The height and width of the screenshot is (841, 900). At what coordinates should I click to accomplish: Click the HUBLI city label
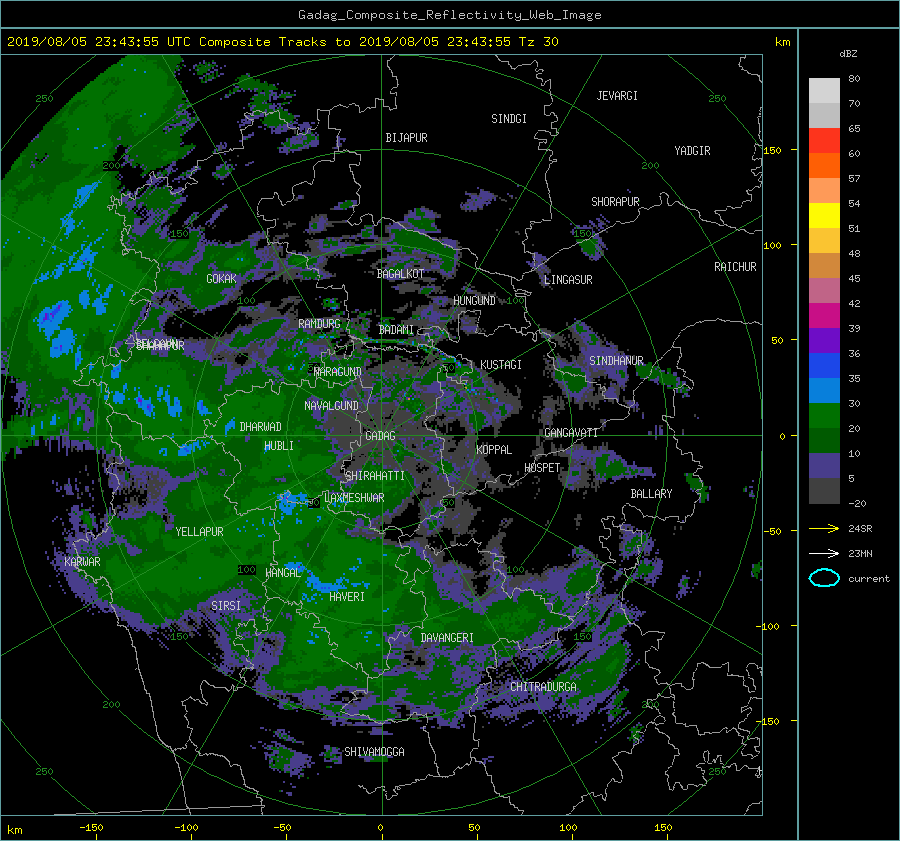[x=278, y=446]
